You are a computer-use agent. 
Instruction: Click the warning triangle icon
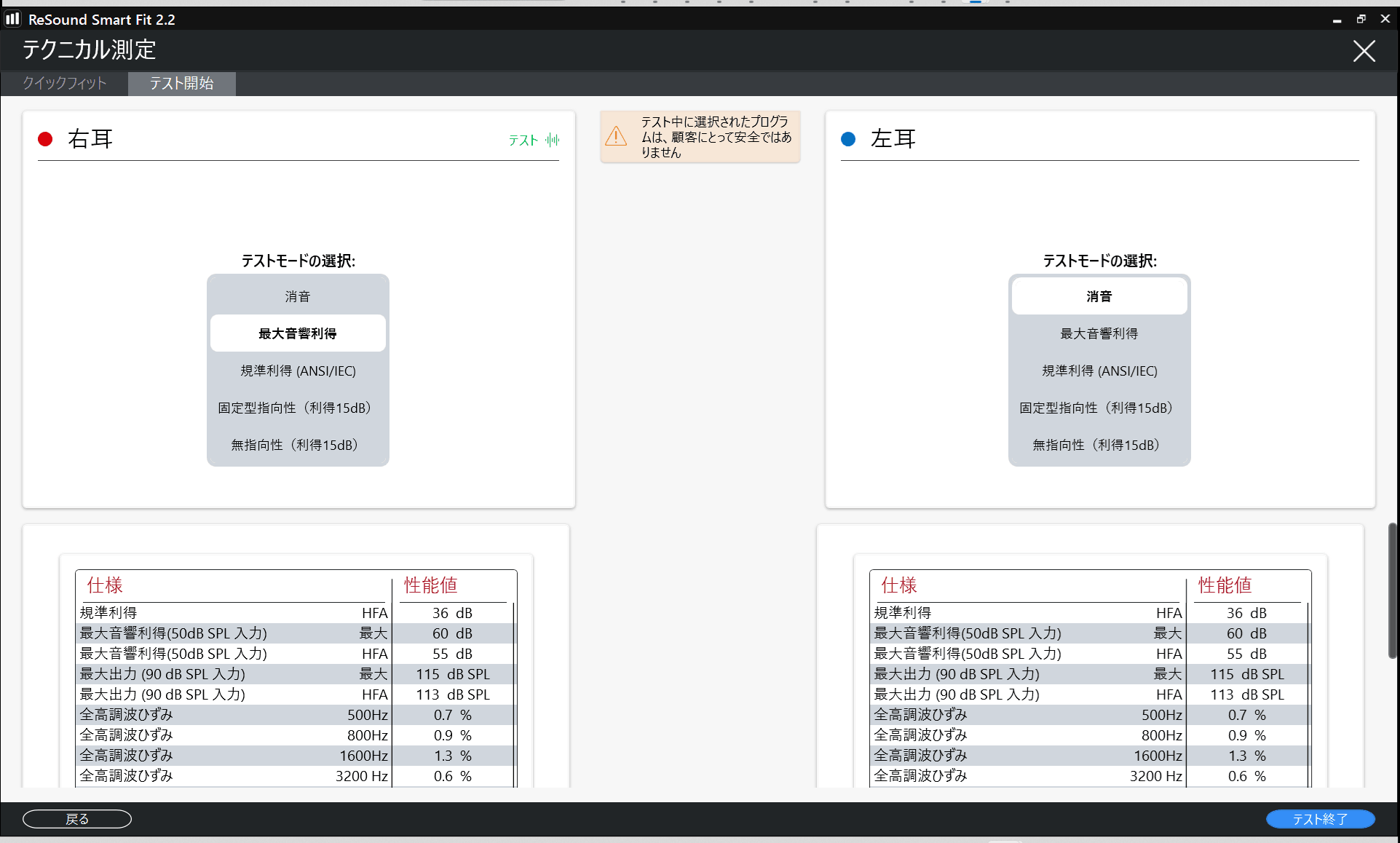coord(616,136)
